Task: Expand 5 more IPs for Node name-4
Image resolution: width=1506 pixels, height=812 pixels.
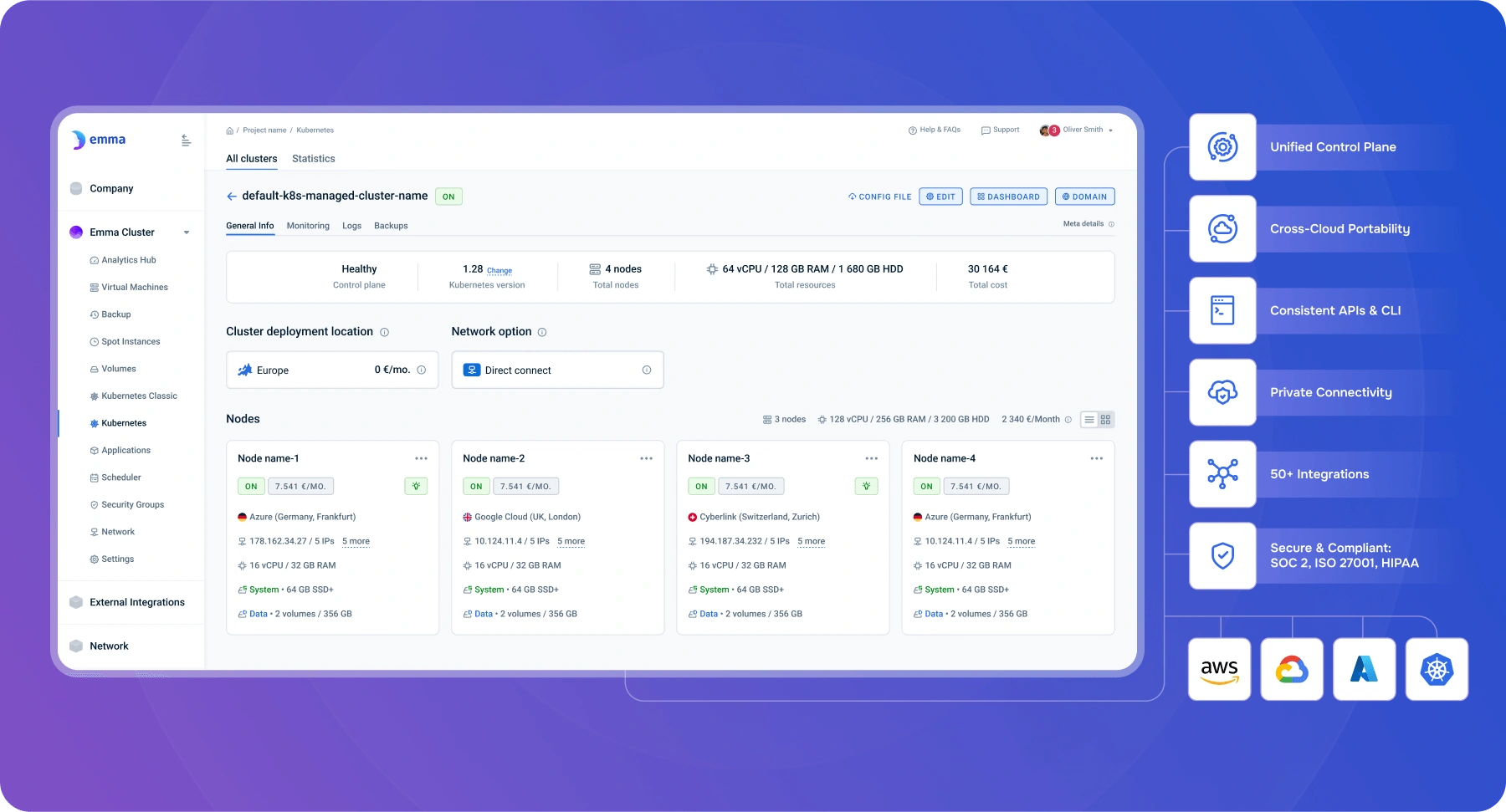Action: click(x=1022, y=541)
